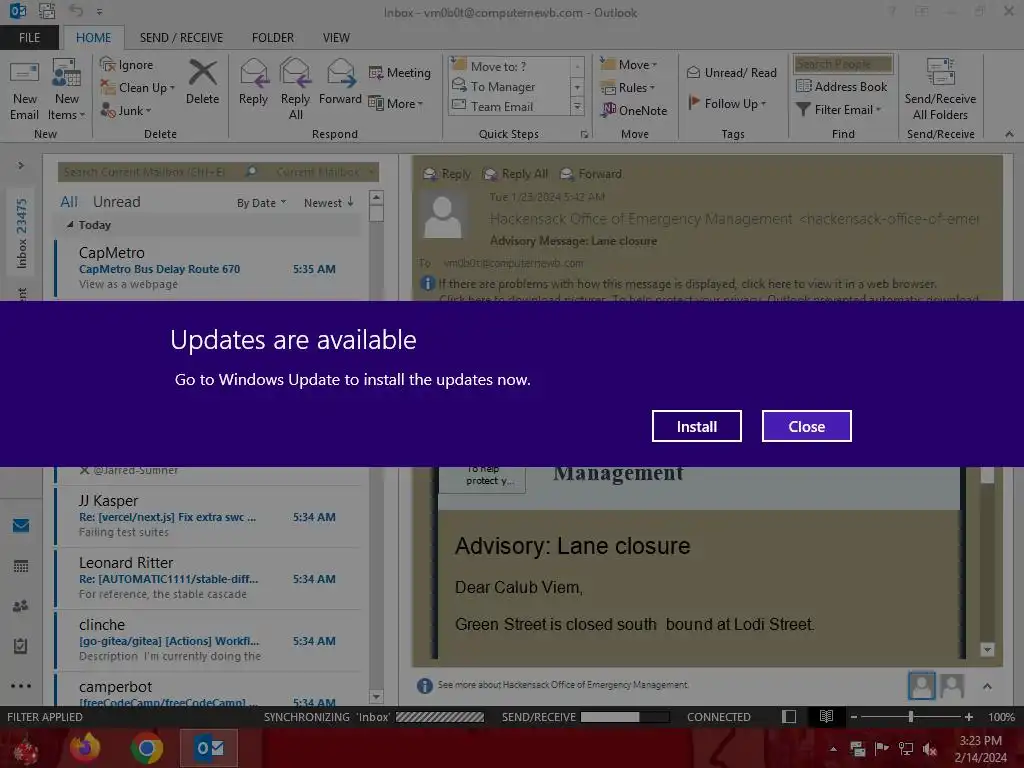Open the Leonard Ritter email

coord(207,578)
